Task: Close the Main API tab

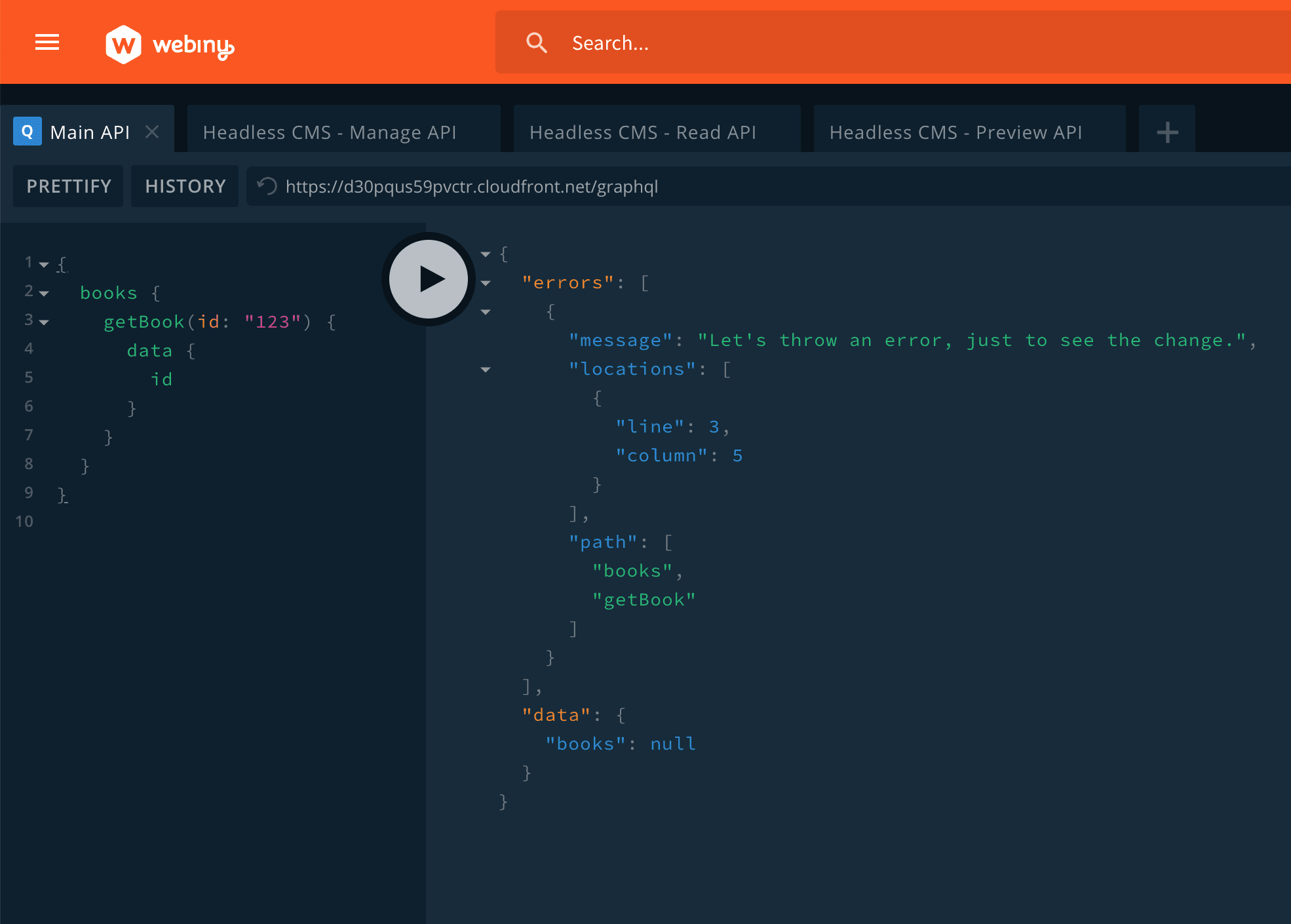Action: click(152, 132)
